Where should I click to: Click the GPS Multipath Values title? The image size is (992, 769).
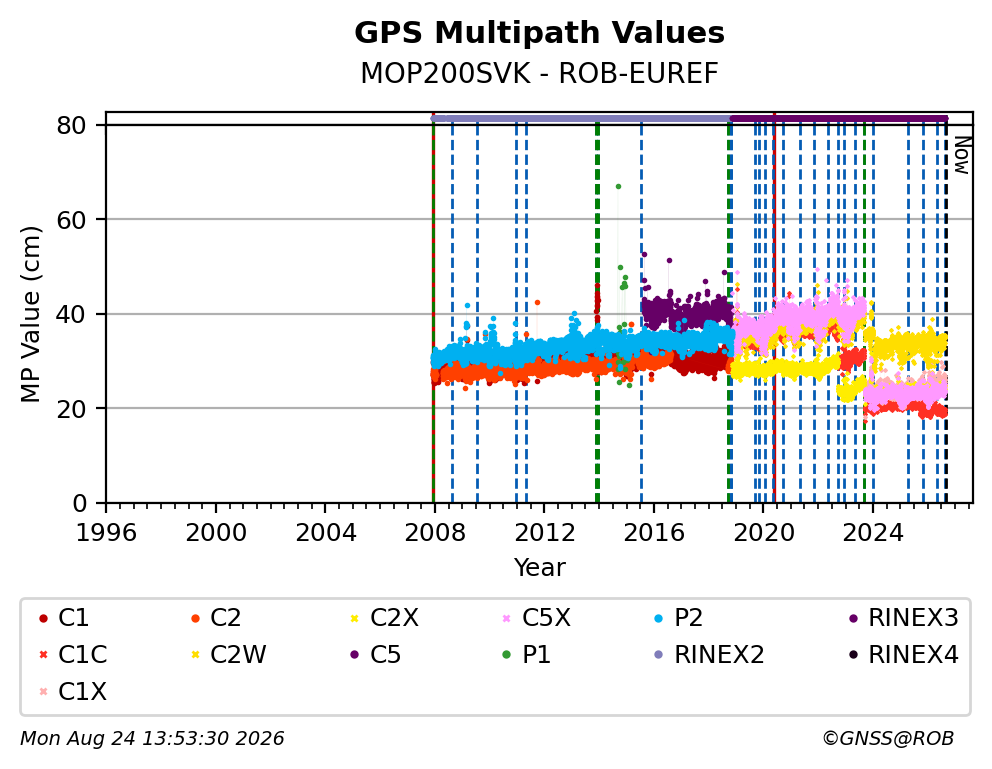pyautogui.click(x=539, y=33)
